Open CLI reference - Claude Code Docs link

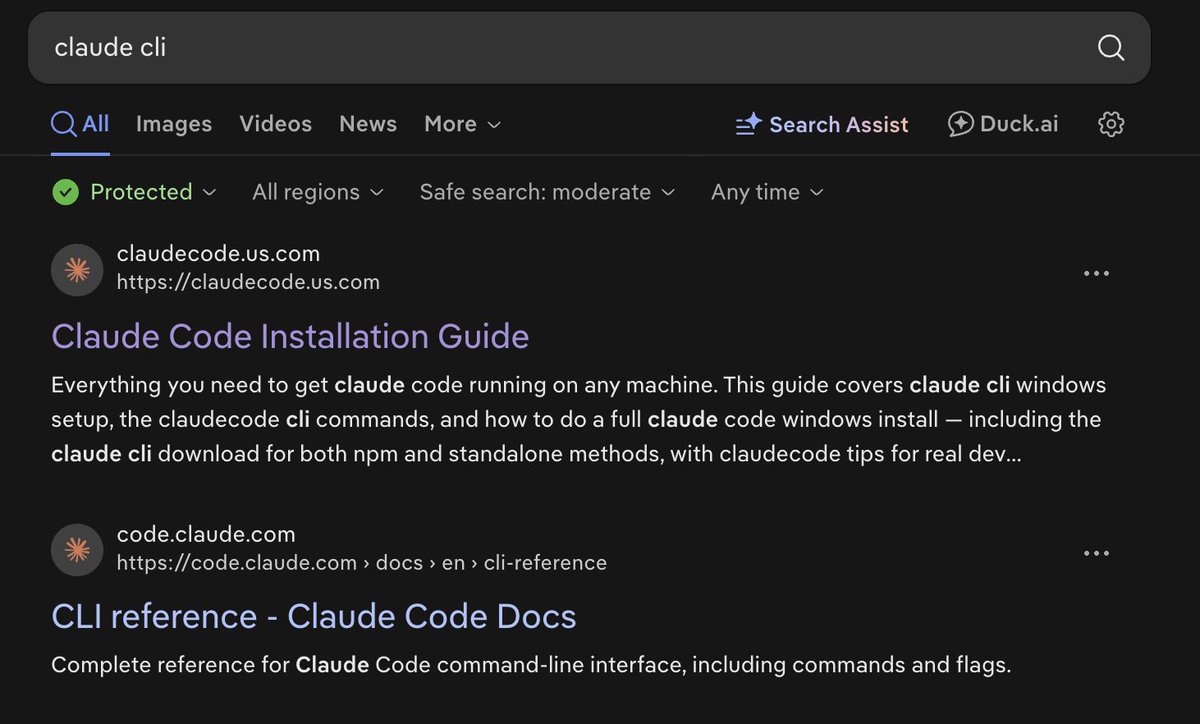(x=314, y=616)
